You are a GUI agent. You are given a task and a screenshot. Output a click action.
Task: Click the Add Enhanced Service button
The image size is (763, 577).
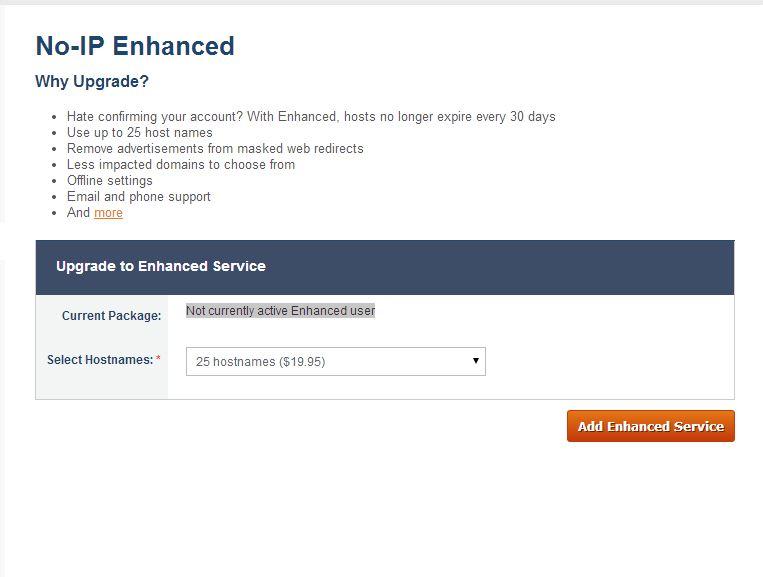[650, 426]
